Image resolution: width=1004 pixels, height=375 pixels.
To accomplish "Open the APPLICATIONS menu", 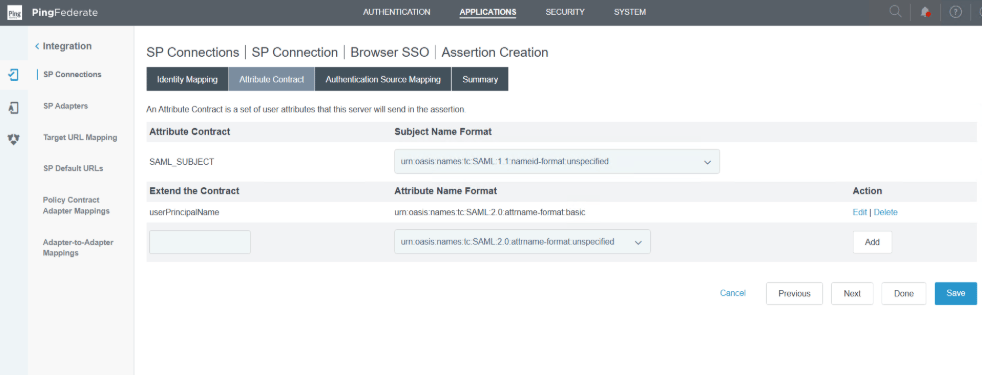I will (487, 12).
